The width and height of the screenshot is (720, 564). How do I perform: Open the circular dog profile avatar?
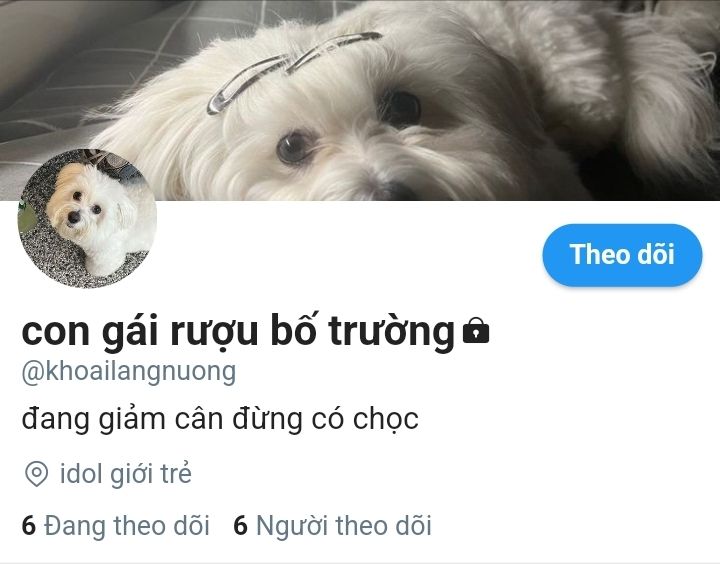click(87, 218)
